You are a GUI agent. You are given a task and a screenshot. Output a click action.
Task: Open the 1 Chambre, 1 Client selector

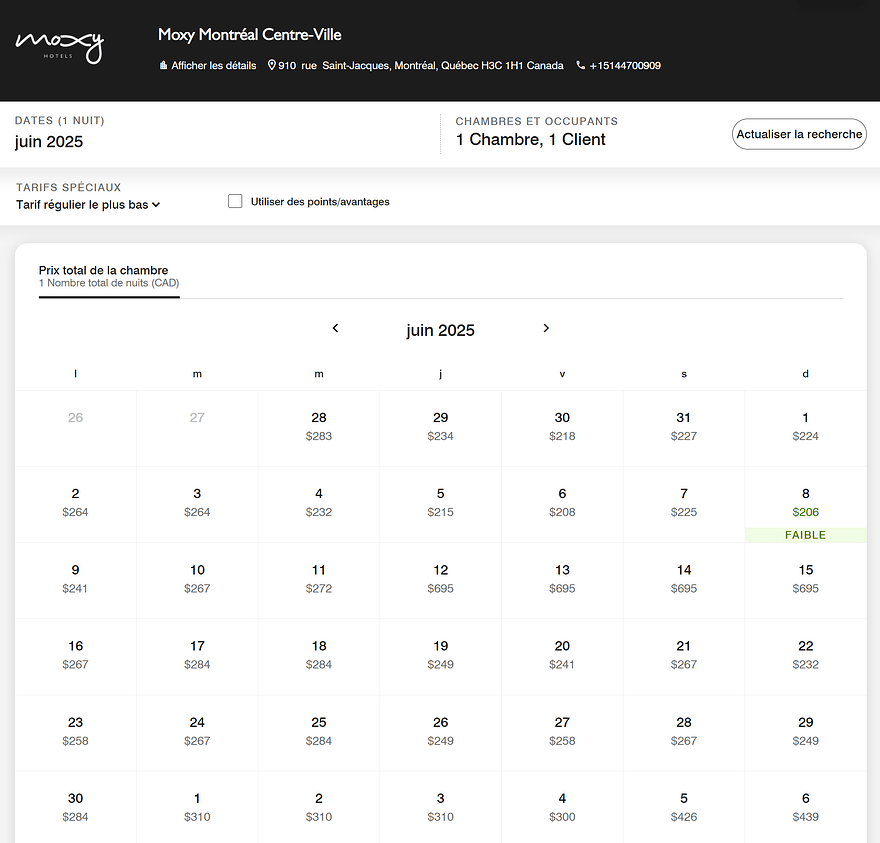tap(530, 139)
